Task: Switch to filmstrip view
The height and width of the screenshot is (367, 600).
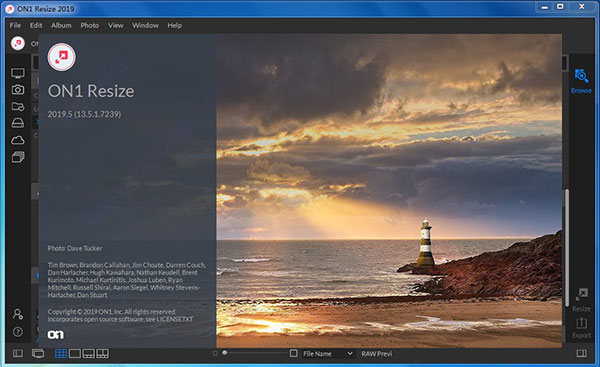Action: point(88,353)
